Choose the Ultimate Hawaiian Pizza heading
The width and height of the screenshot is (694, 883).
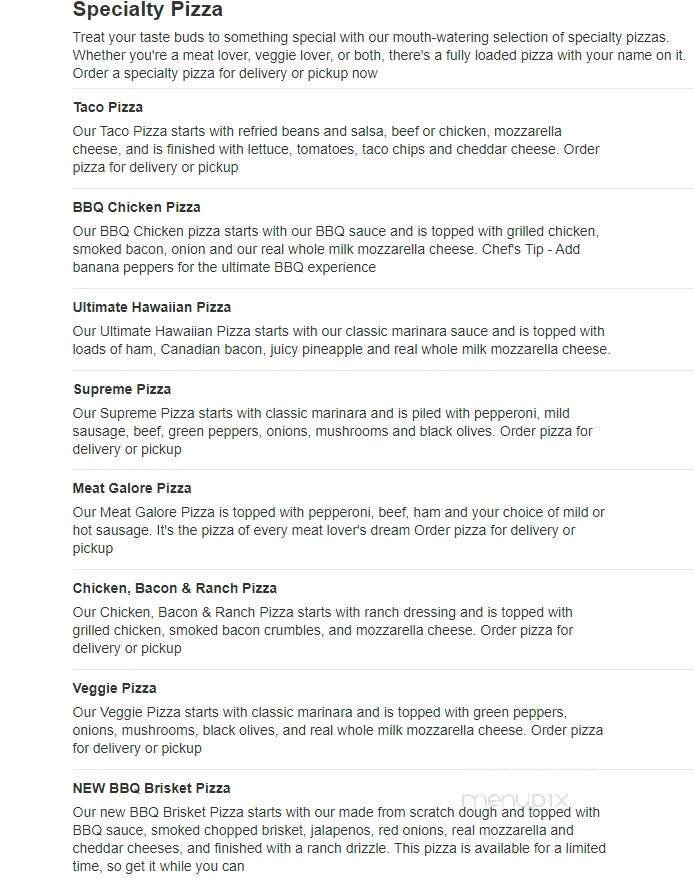tap(152, 307)
